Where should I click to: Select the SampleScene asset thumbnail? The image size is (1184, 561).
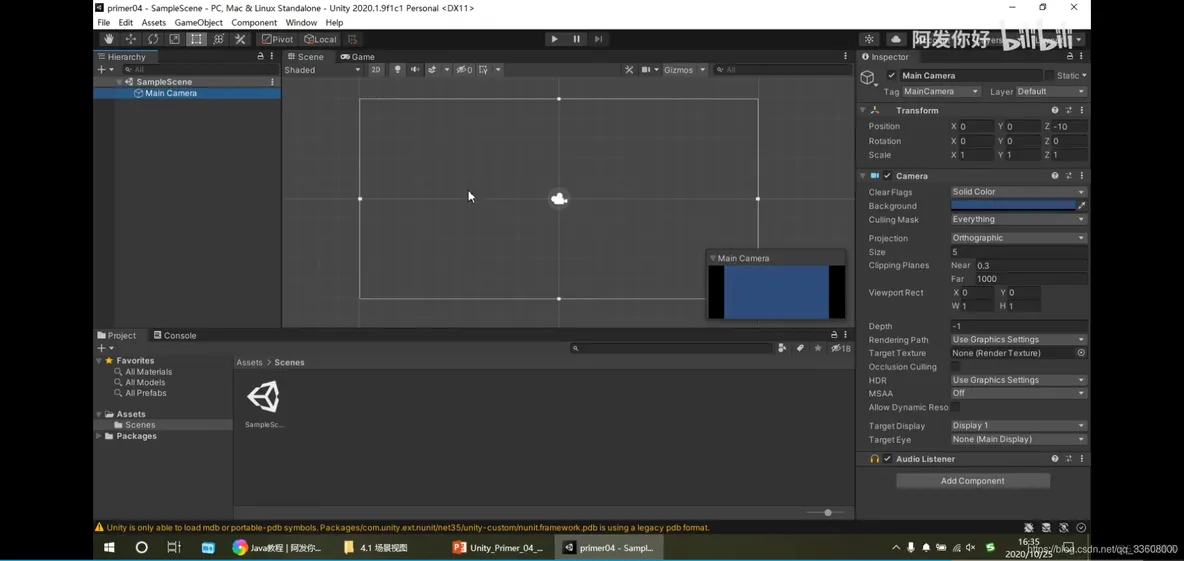point(264,397)
